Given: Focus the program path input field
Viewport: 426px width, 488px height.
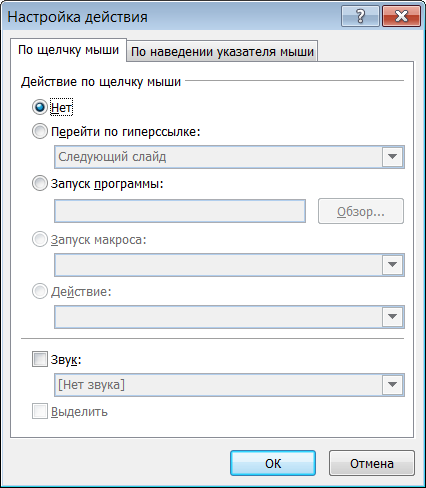Looking at the screenshot, I should point(180,211).
